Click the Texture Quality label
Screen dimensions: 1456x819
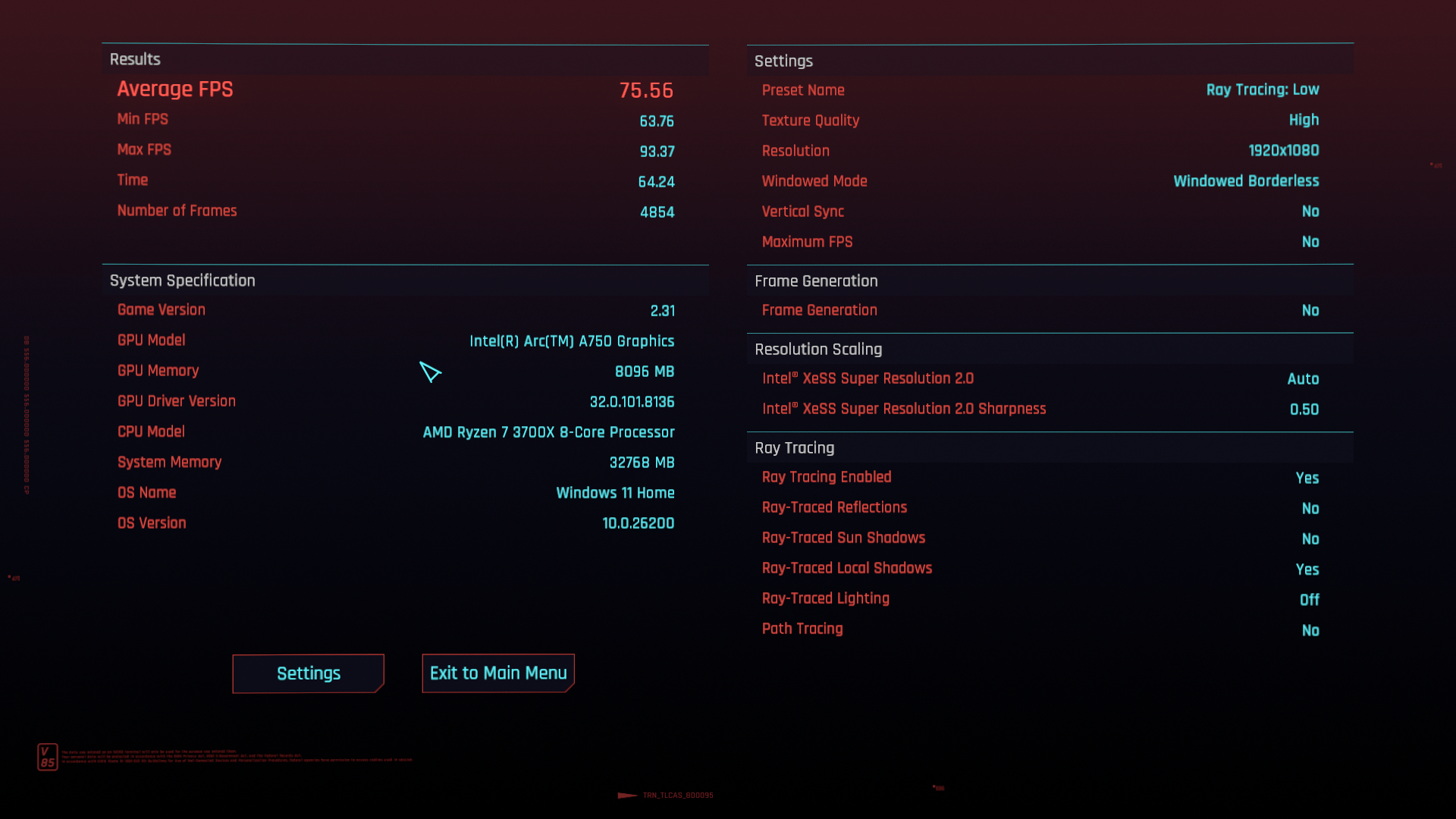[x=811, y=121]
